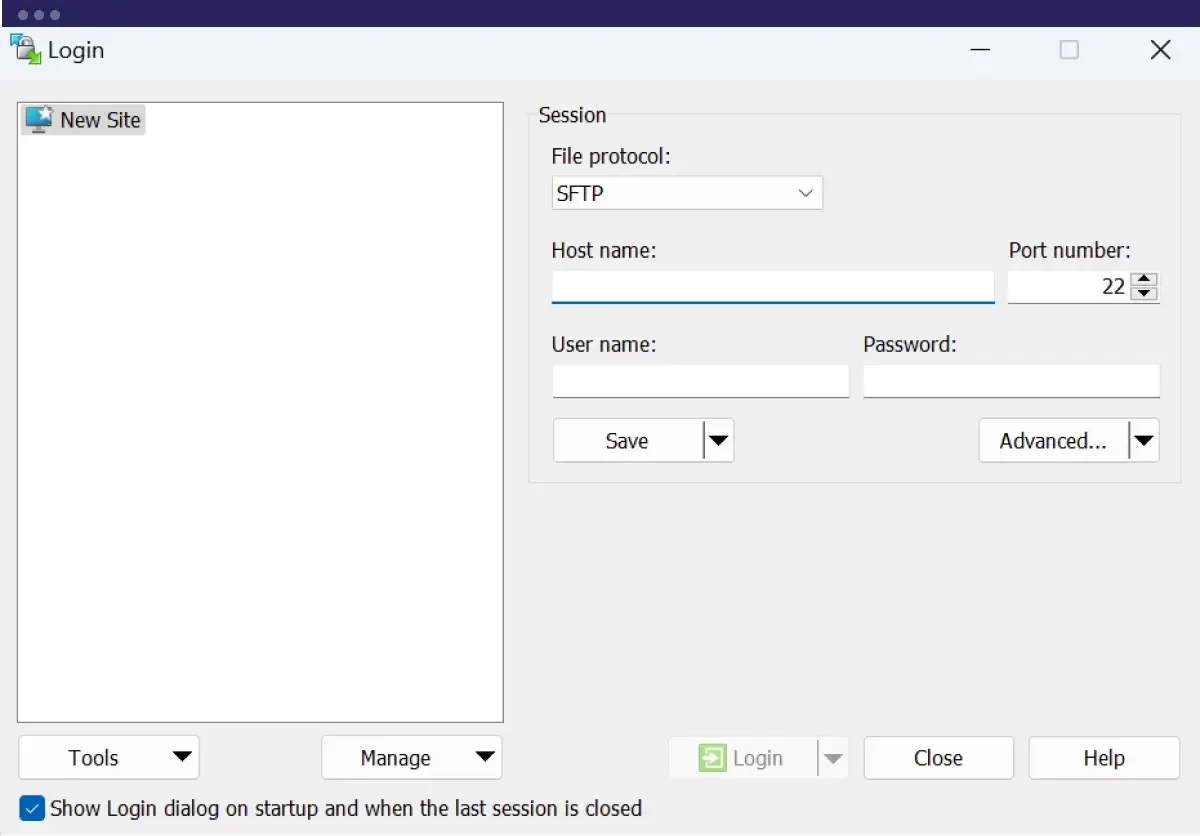The height and width of the screenshot is (836, 1200).
Task: Open the Tools menu button
Action: pos(109,758)
